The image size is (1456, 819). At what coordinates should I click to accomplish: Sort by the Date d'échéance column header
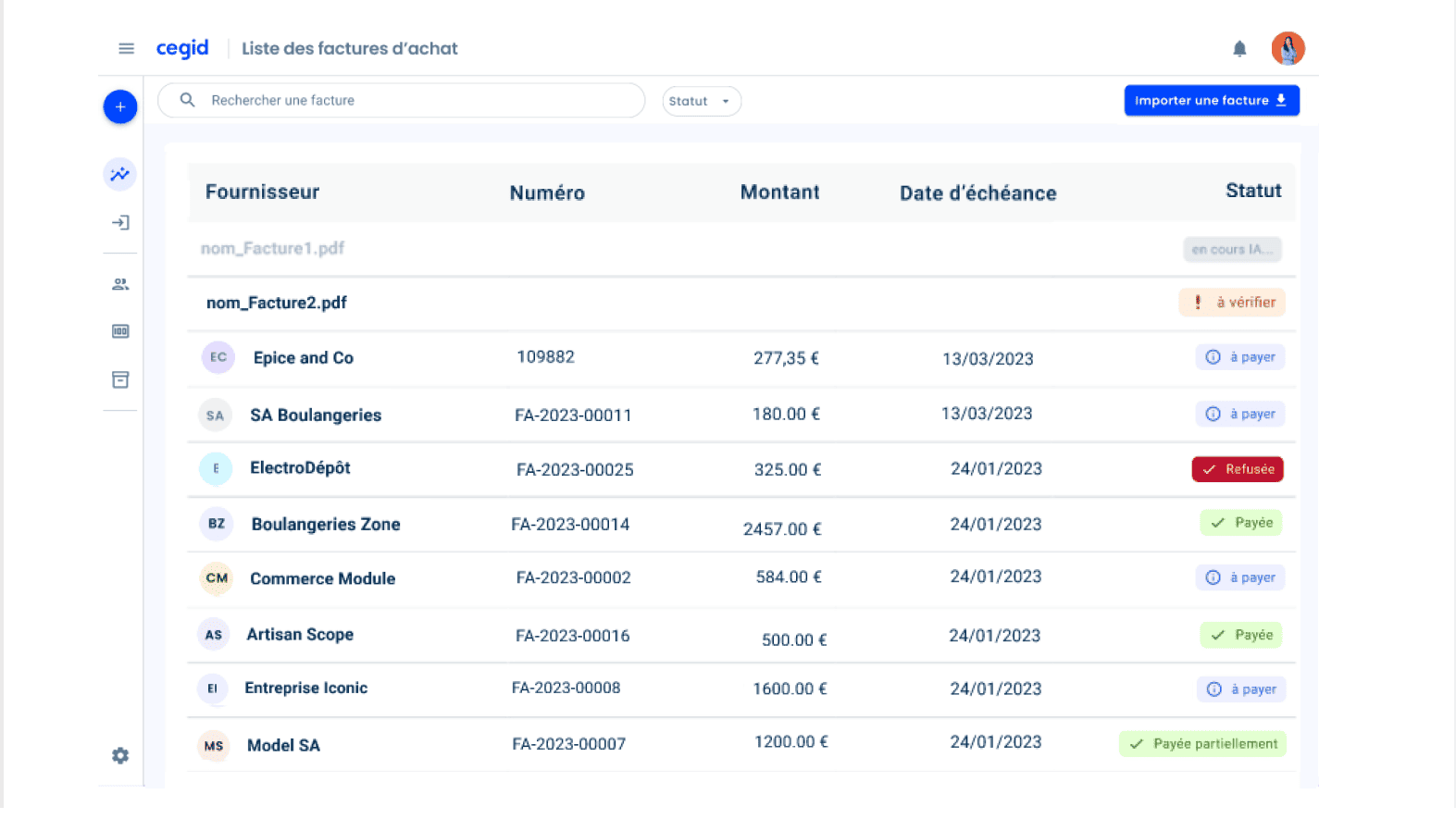click(x=977, y=193)
